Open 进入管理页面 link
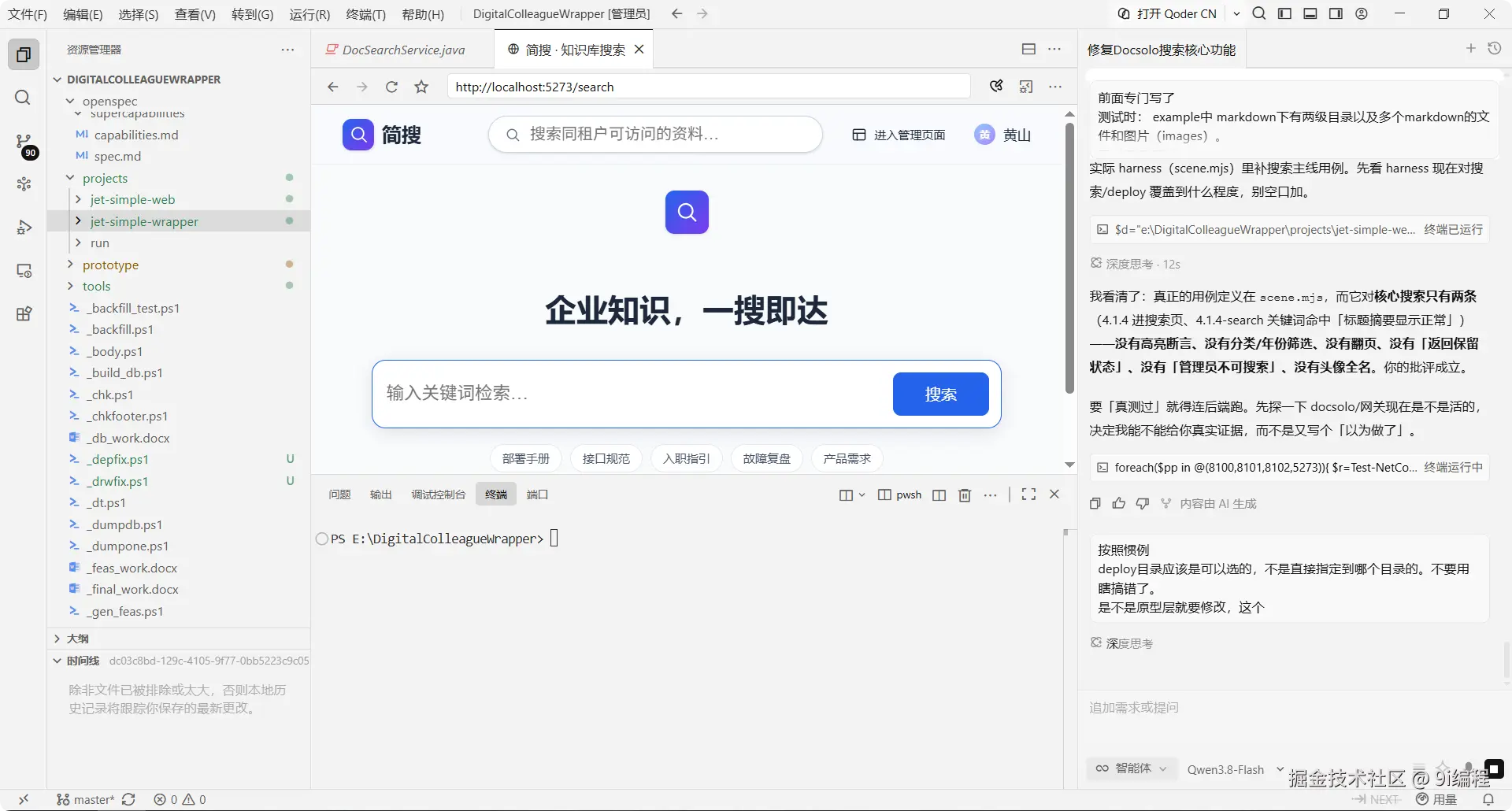This screenshot has height=811, width=1512. (x=899, y=135)
